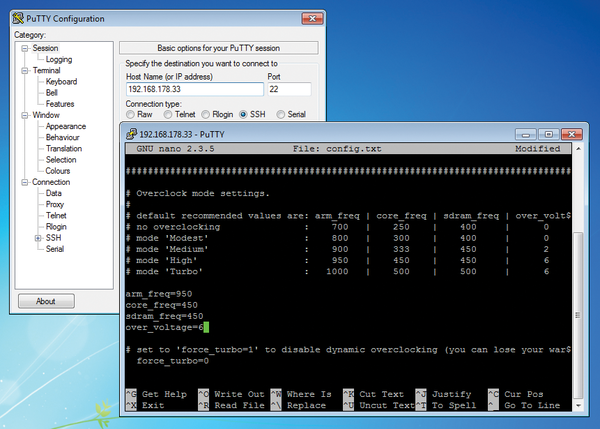Minimize the PuTTY terminal window
This screenshot has height=429, width=600.
click(x=526, y=134)
